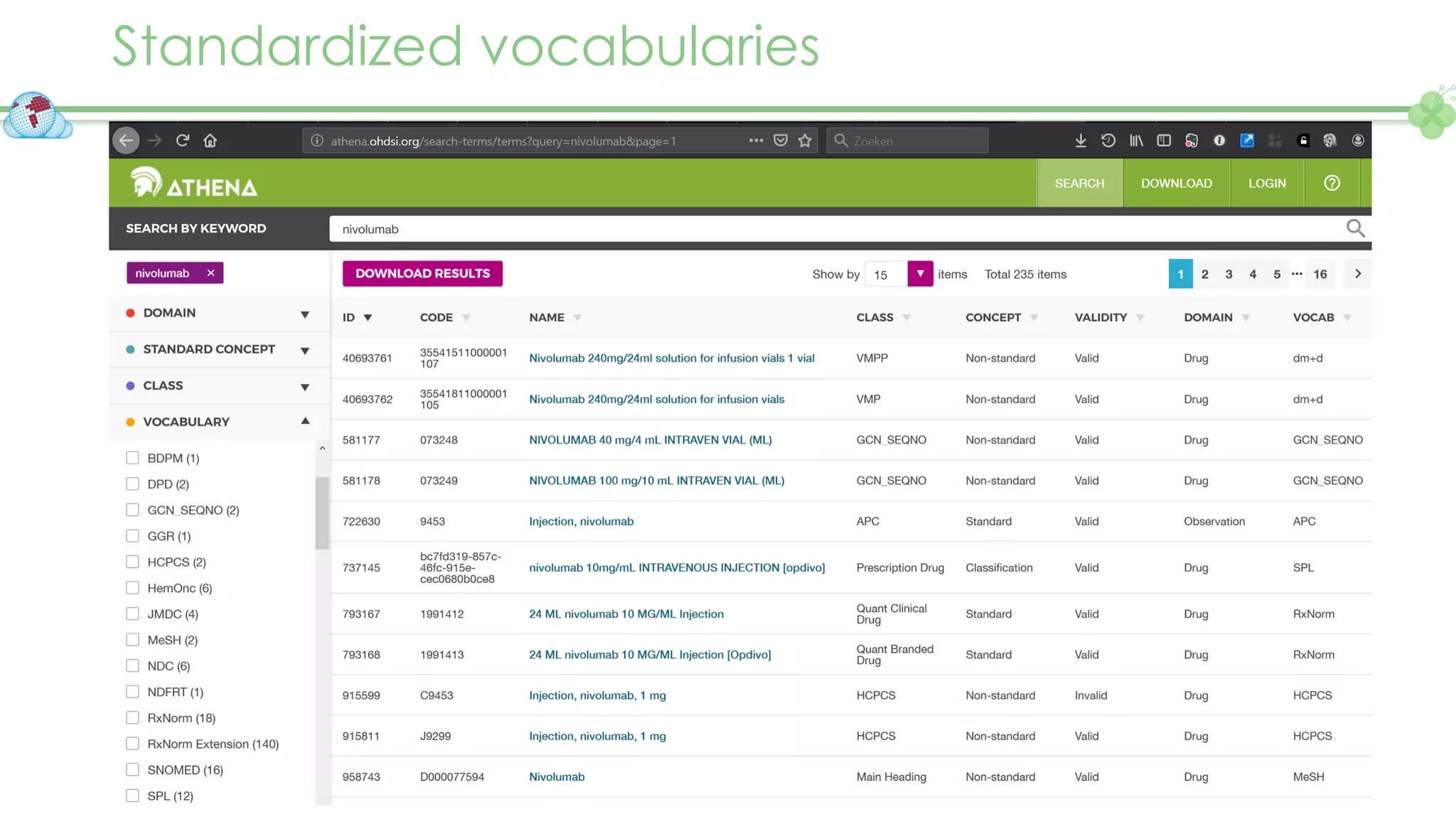Sort by ID column arrow
1456x819 pixels.
[368, 318]
